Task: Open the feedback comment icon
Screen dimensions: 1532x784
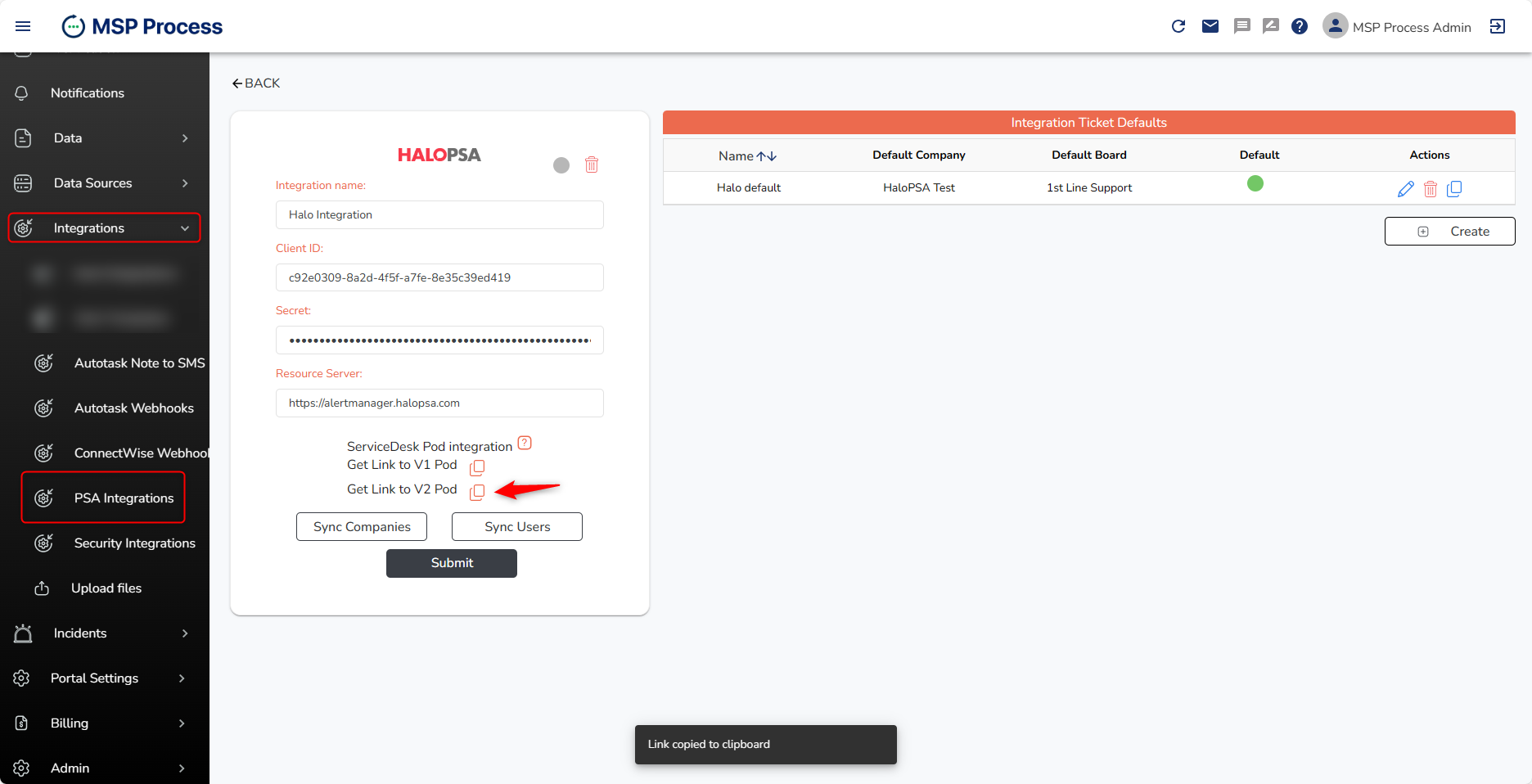Action: click(x=1271, y=26)
